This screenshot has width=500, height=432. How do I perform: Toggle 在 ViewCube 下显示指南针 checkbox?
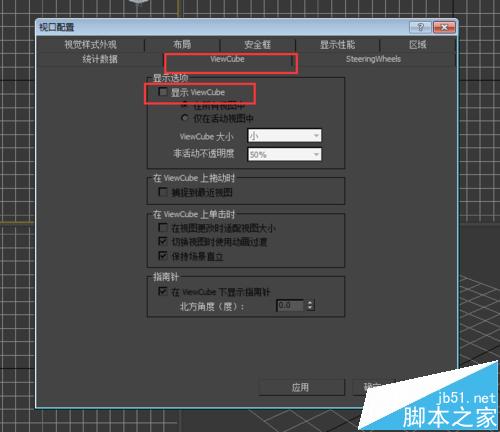point(163,291)
